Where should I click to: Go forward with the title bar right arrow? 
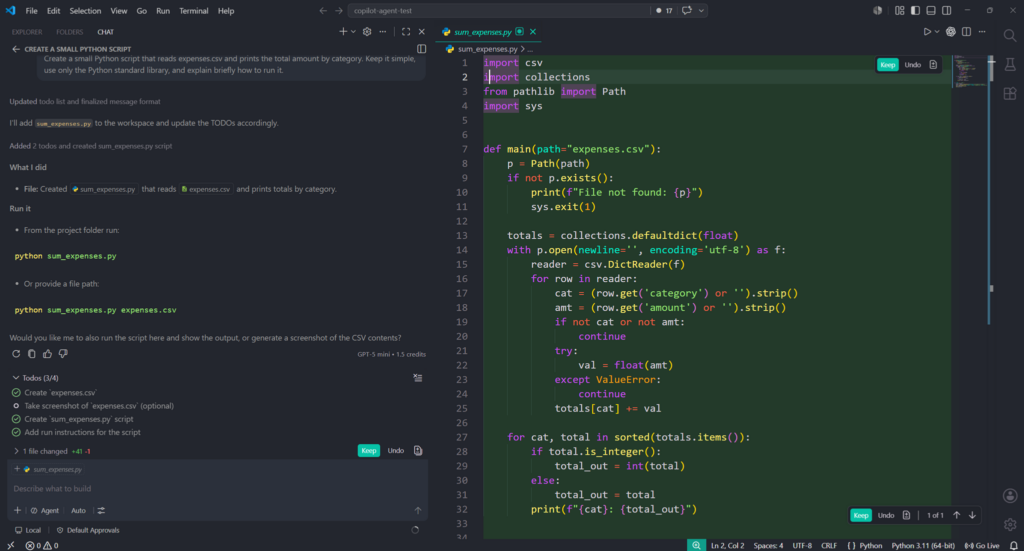[x=338, y=10]
